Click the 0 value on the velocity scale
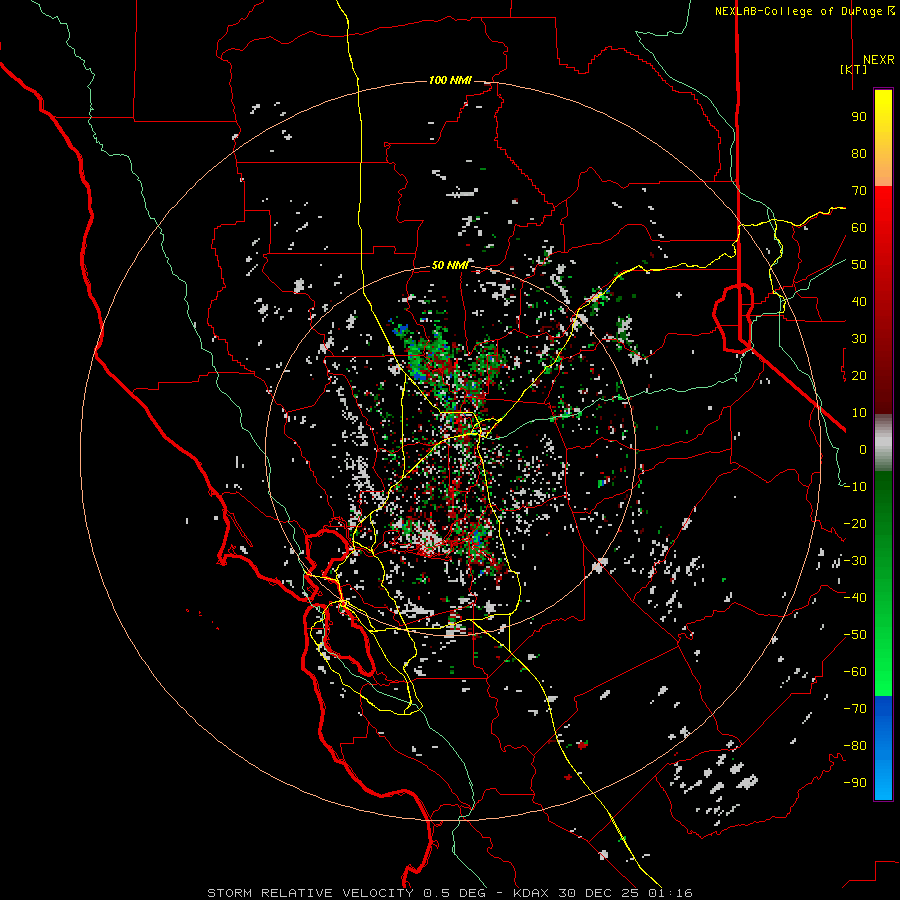The image size is (900, 900). [x=863, y=450]
